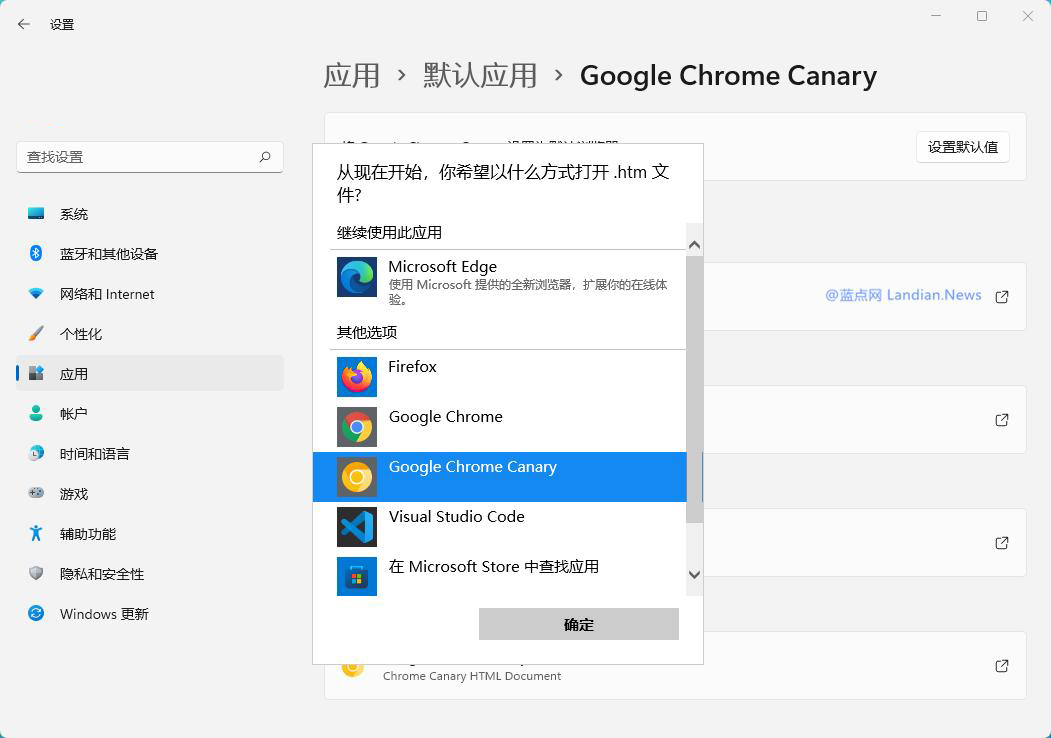
Task: Click the Bluetooth icon in sidebar
Action: [36, 253]
